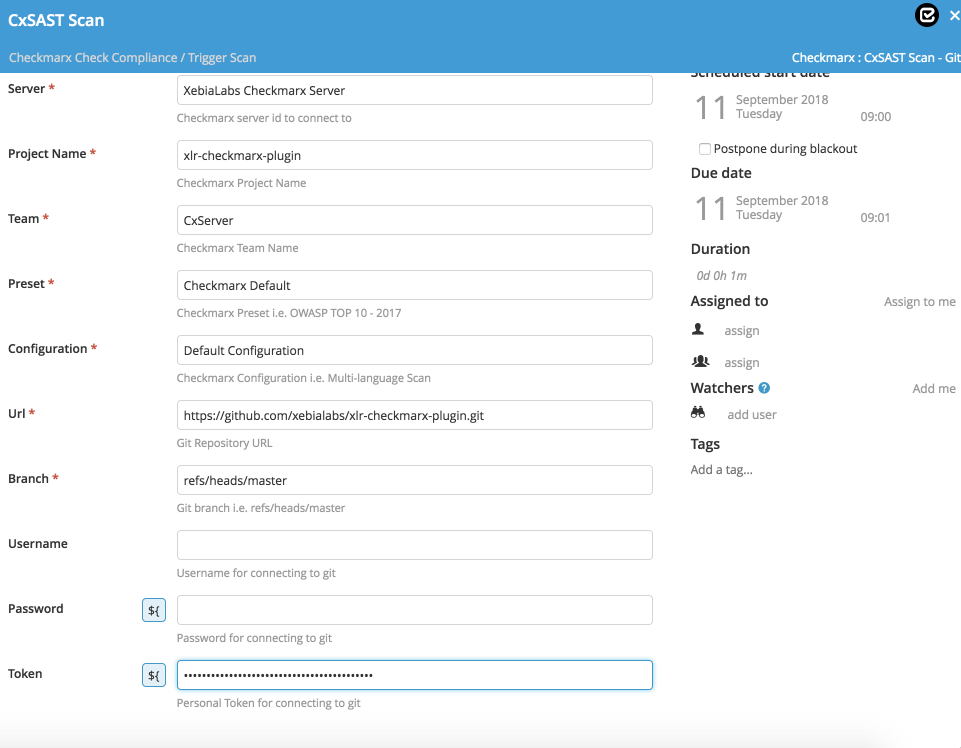Click the Tags heading
961x748 pixels.
pyautogui.click(x=705, y=444)
